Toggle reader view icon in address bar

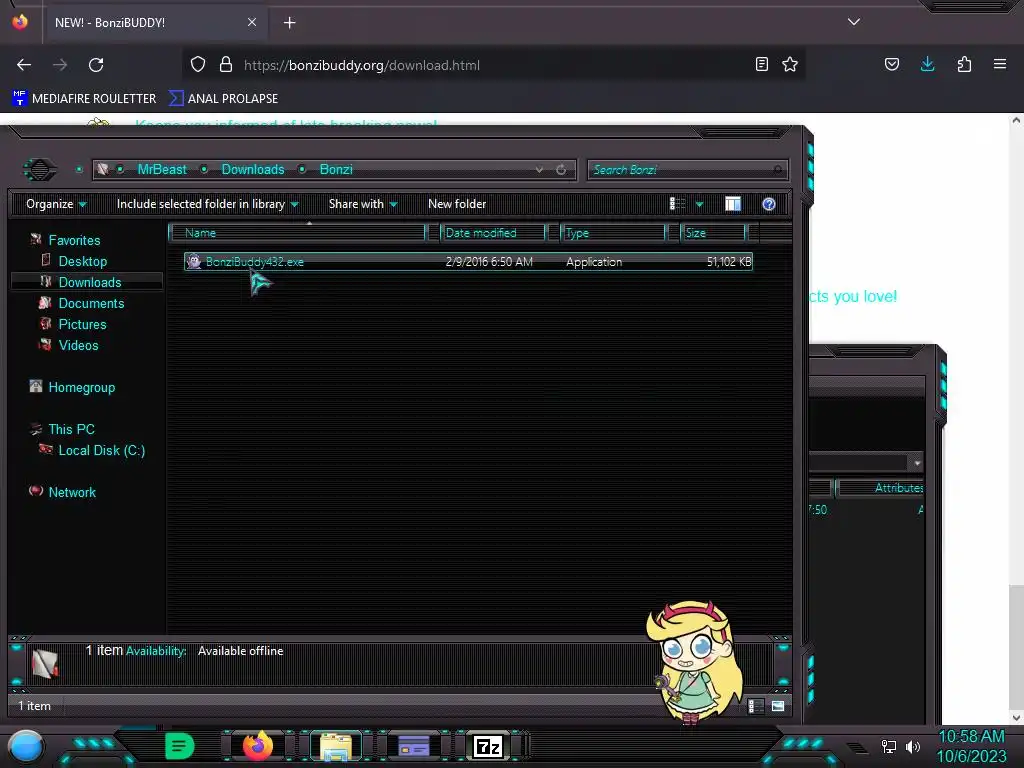761,64
